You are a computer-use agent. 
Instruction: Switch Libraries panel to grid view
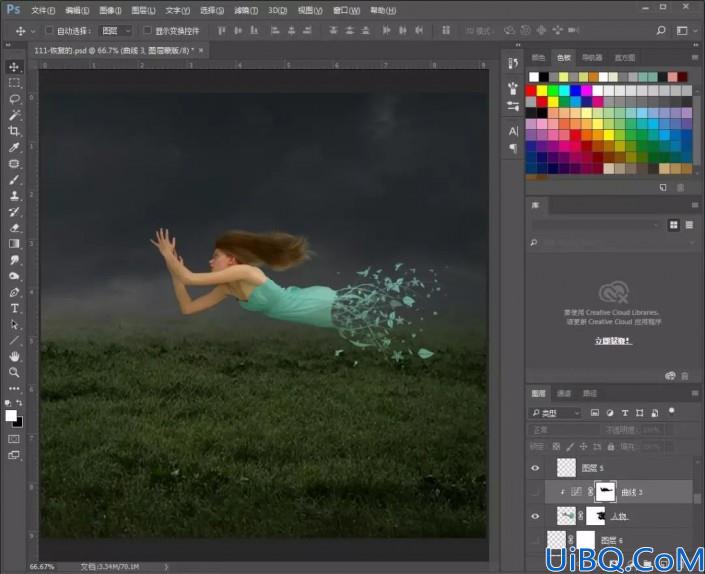[x=674, y=225]
